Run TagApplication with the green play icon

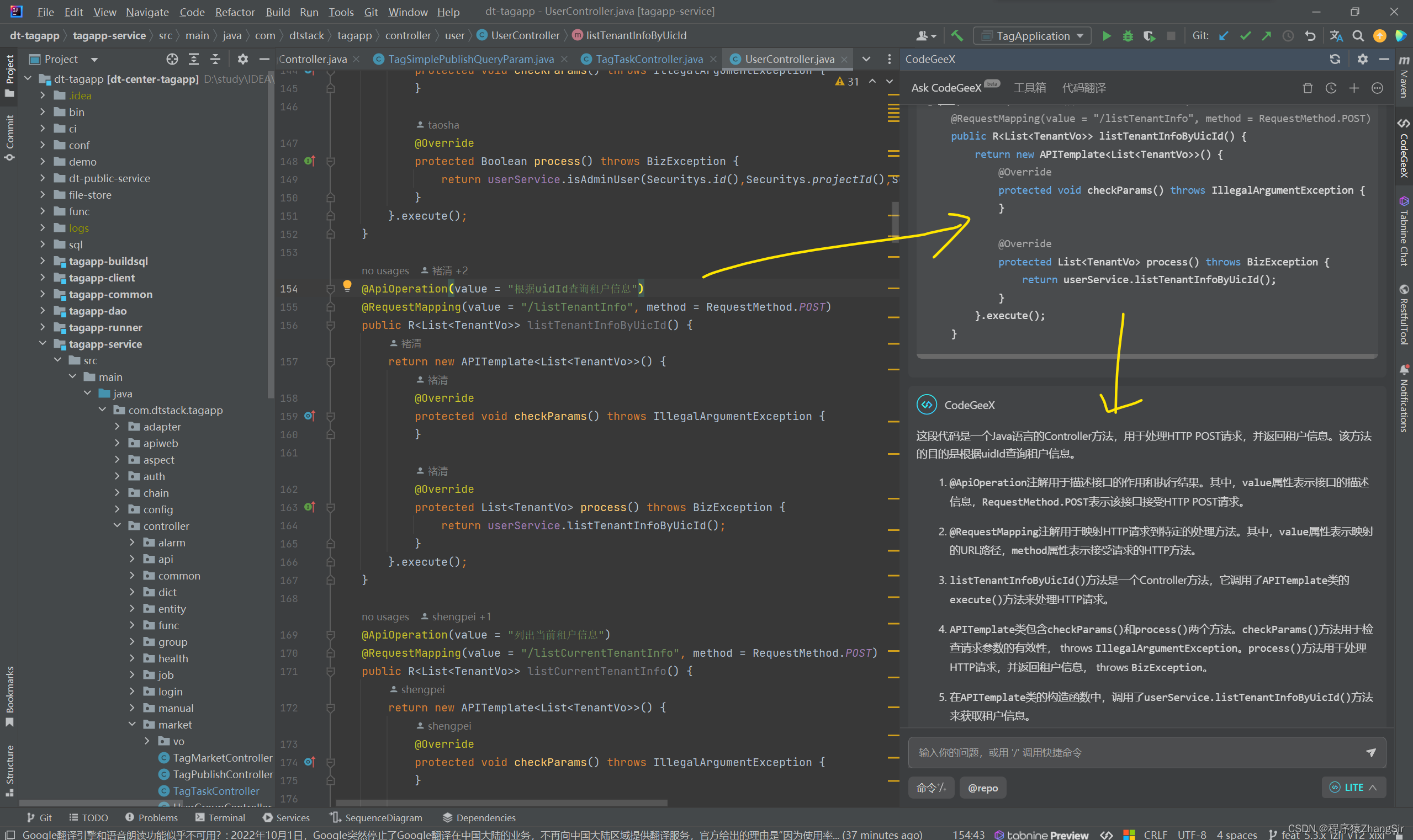click(1105, 36)
